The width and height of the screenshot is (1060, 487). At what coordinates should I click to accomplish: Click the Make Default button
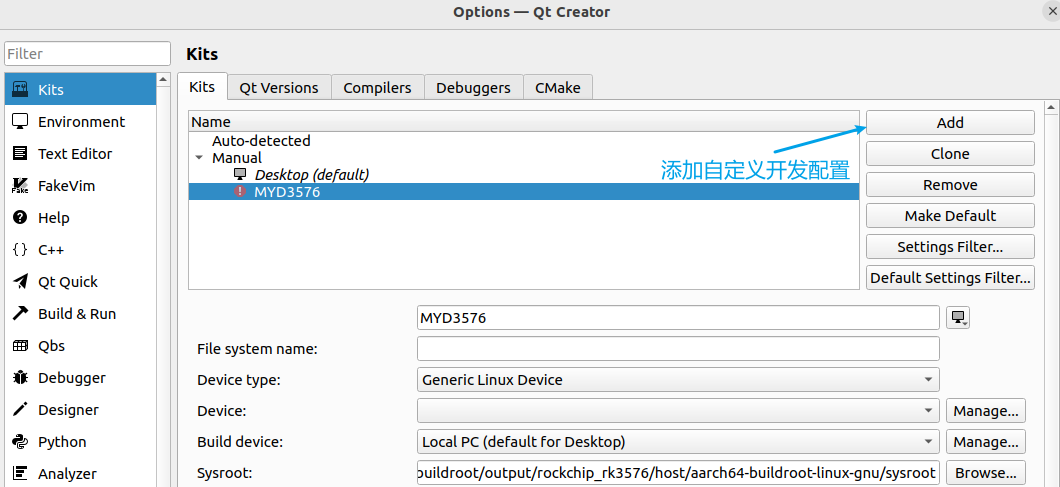tap(950, 216)
